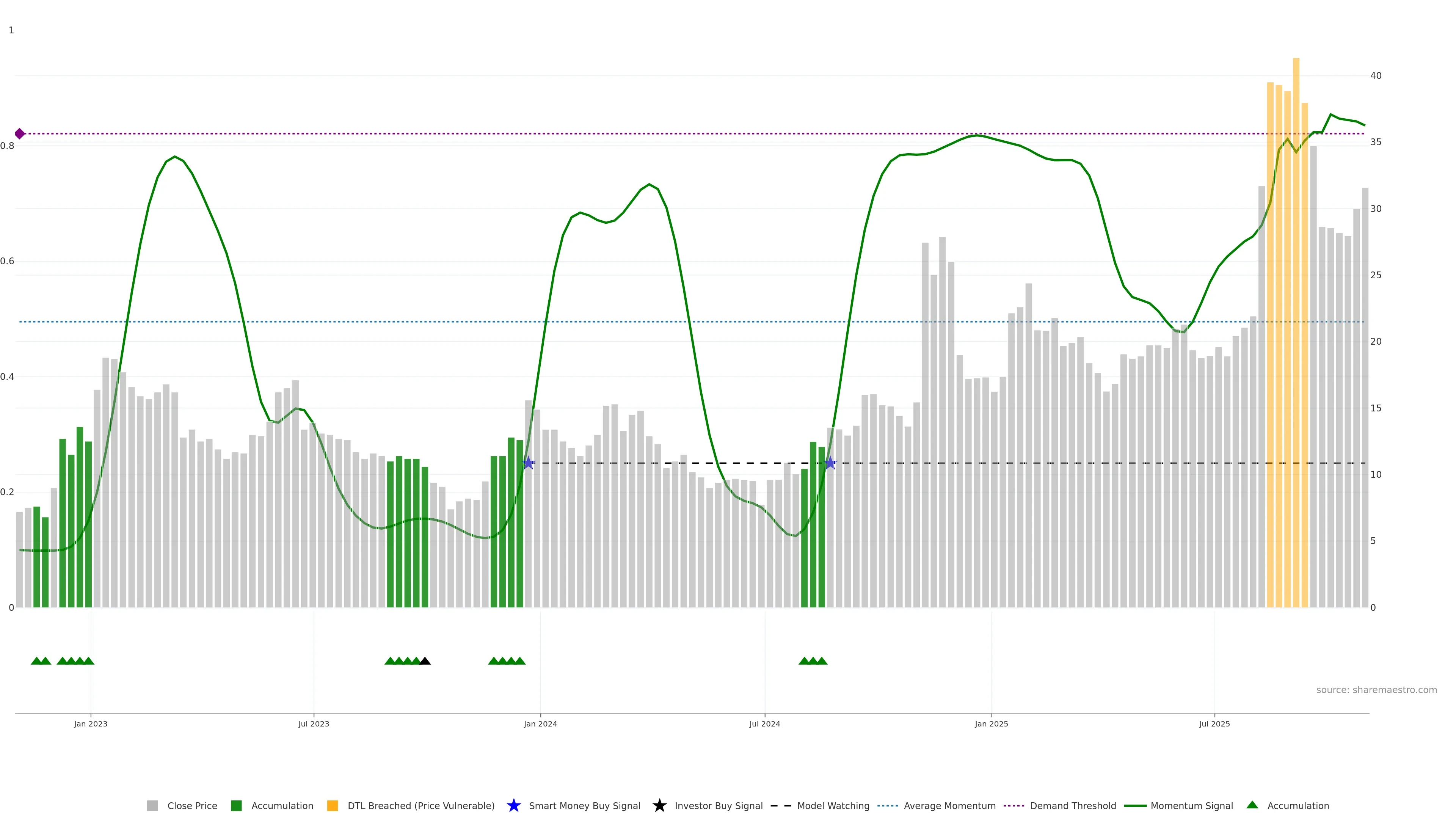Screen dimensions: 1456x819
Task: Click the Jan 2025 axis label
Action: (991, 724)
